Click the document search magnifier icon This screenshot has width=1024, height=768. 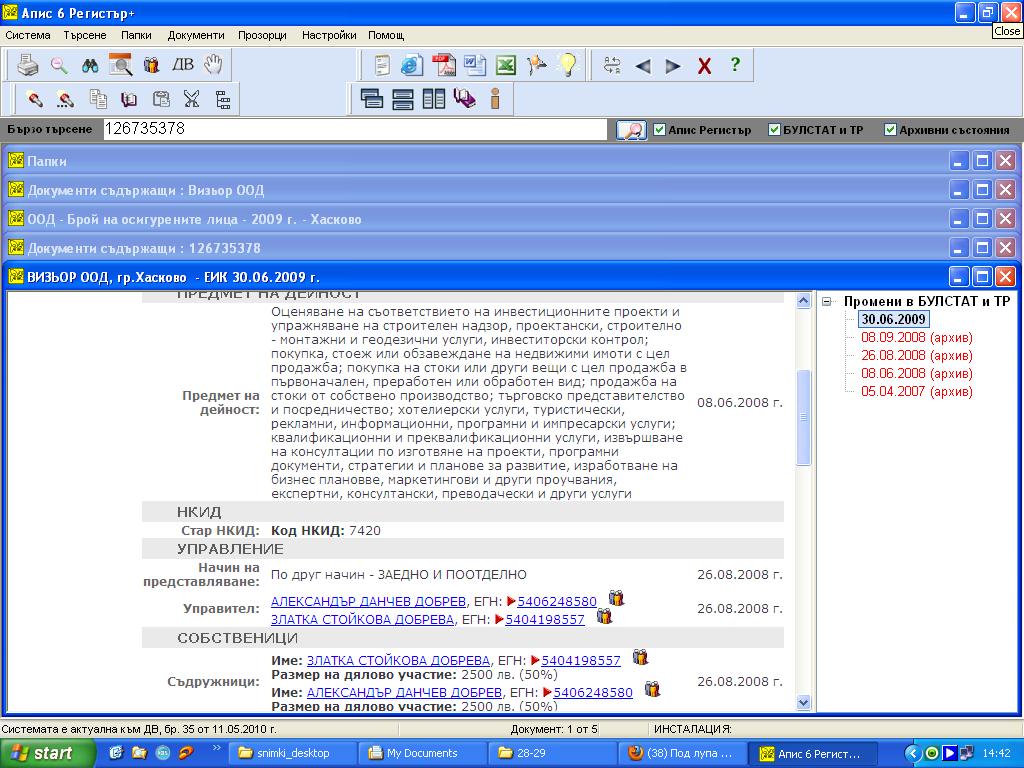point(120,65)
